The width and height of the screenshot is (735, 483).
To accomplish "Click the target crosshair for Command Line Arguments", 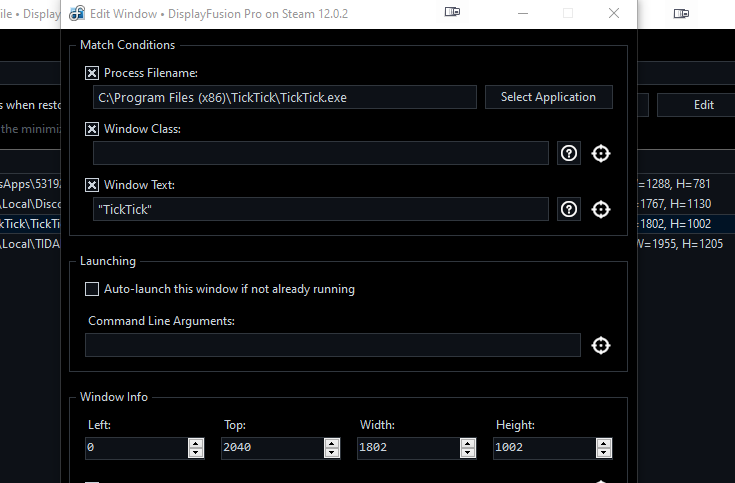I will pyautogui.click(x=601, y=346).
